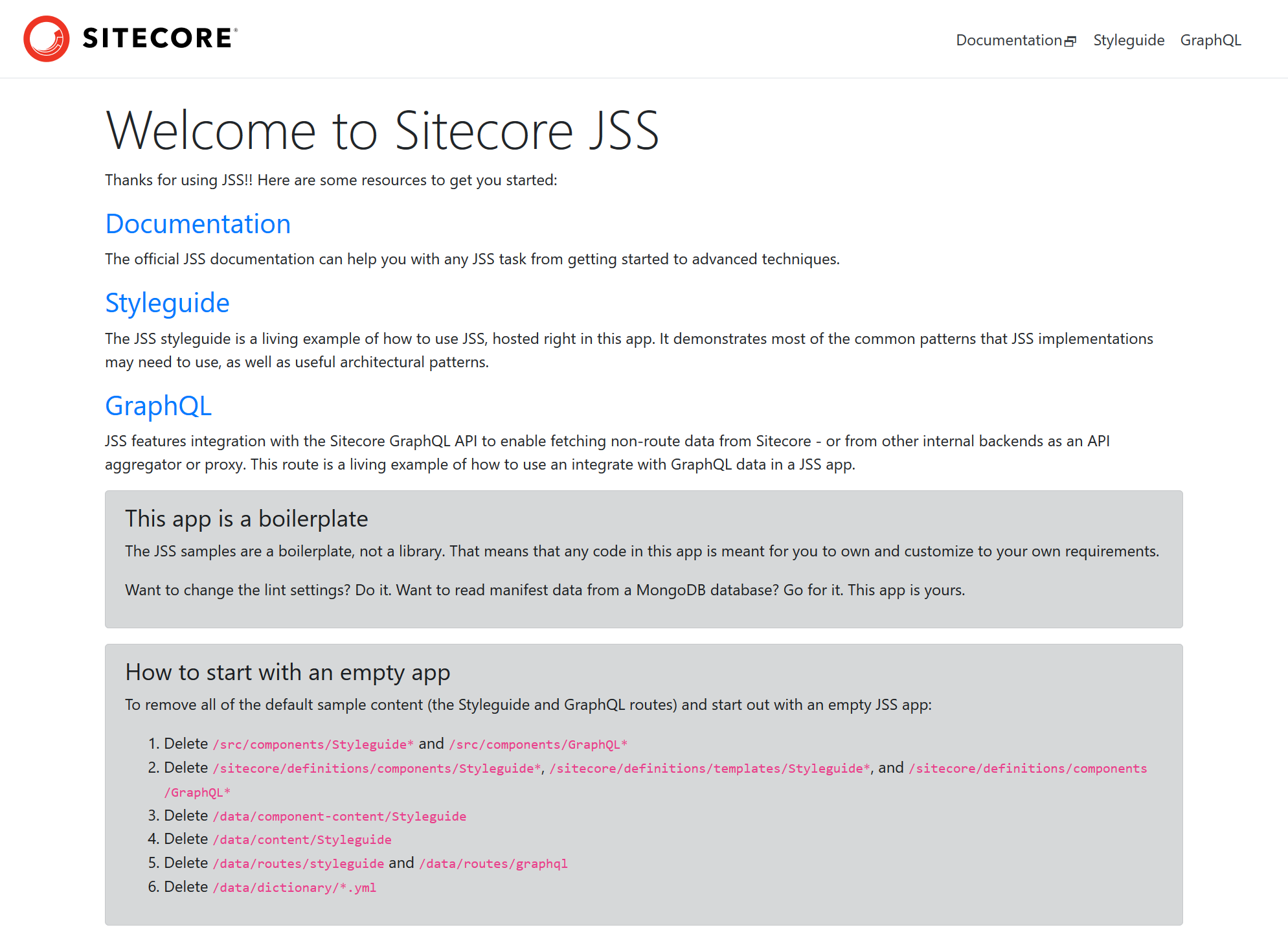This screenshot has width=1288, height=945.
Task: Click the 'Want to change the lint settings?' paragraph
Action: click(545, 590)
